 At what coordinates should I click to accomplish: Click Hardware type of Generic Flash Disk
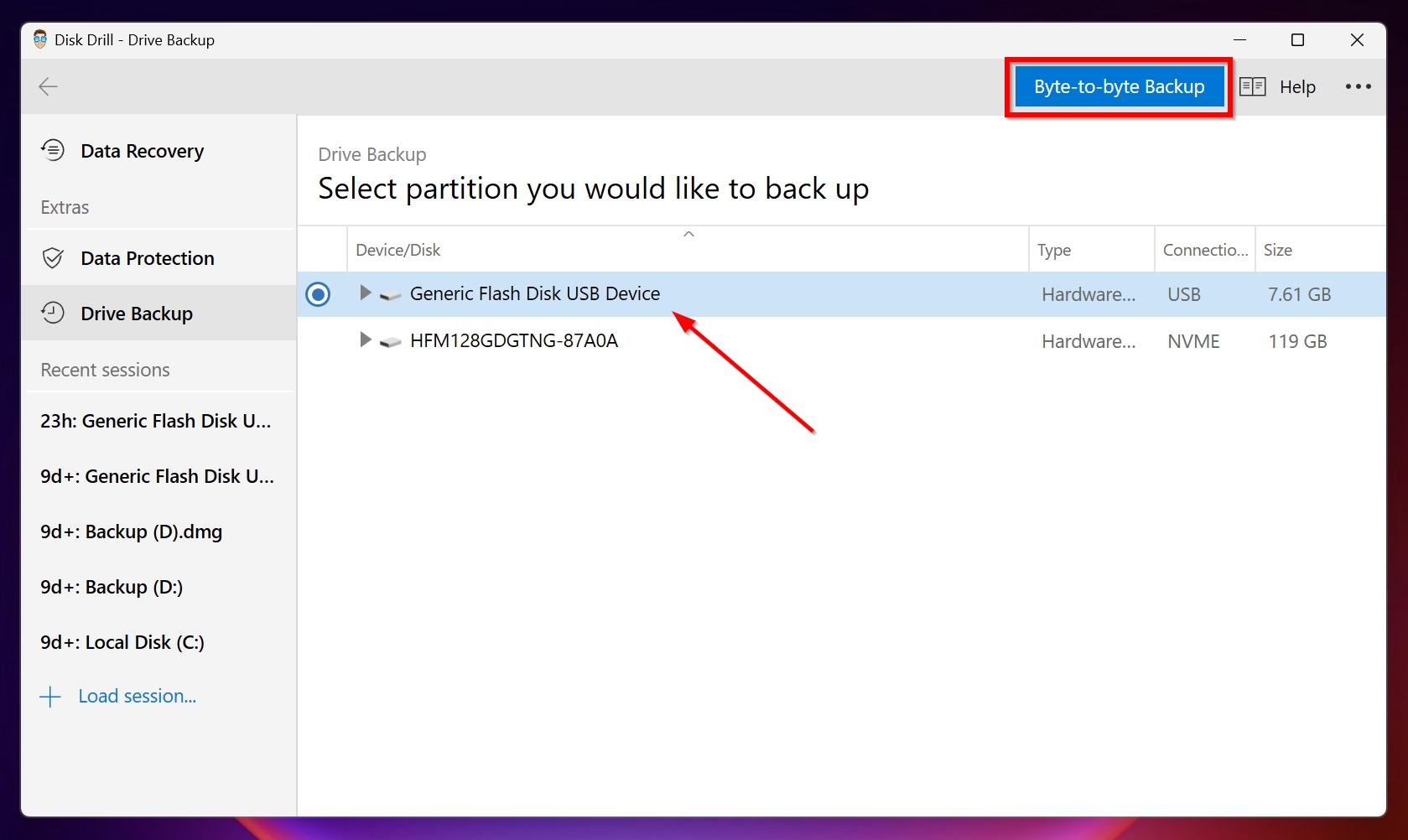coord(1088,294)
